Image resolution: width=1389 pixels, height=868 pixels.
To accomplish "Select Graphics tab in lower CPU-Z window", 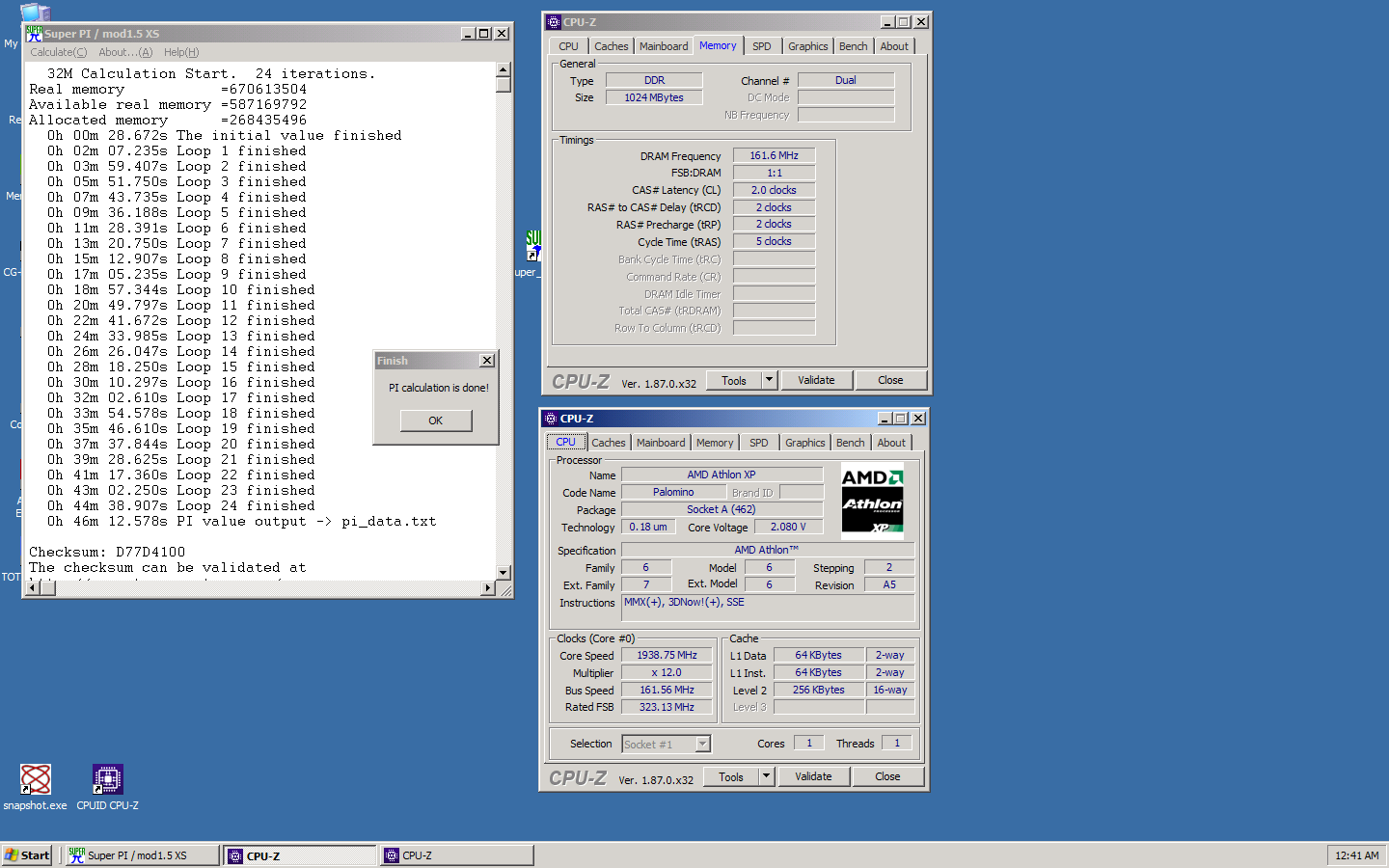I will coord(805,443).
